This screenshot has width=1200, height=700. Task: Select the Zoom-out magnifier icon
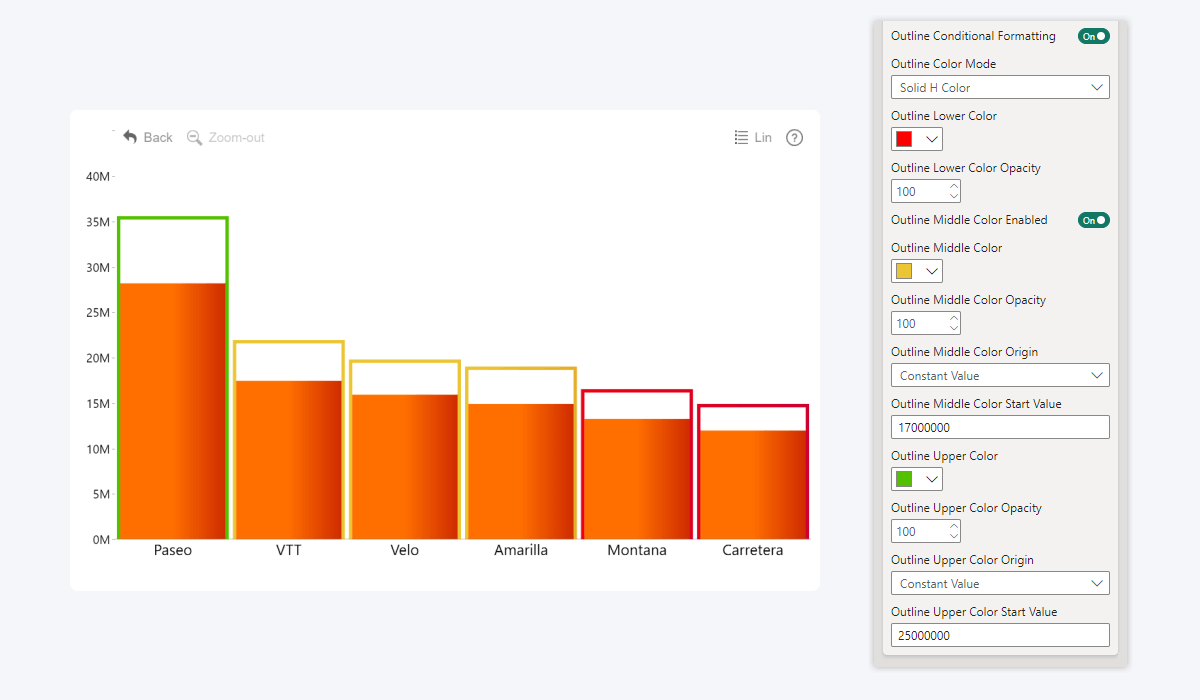tap(194, 137)
